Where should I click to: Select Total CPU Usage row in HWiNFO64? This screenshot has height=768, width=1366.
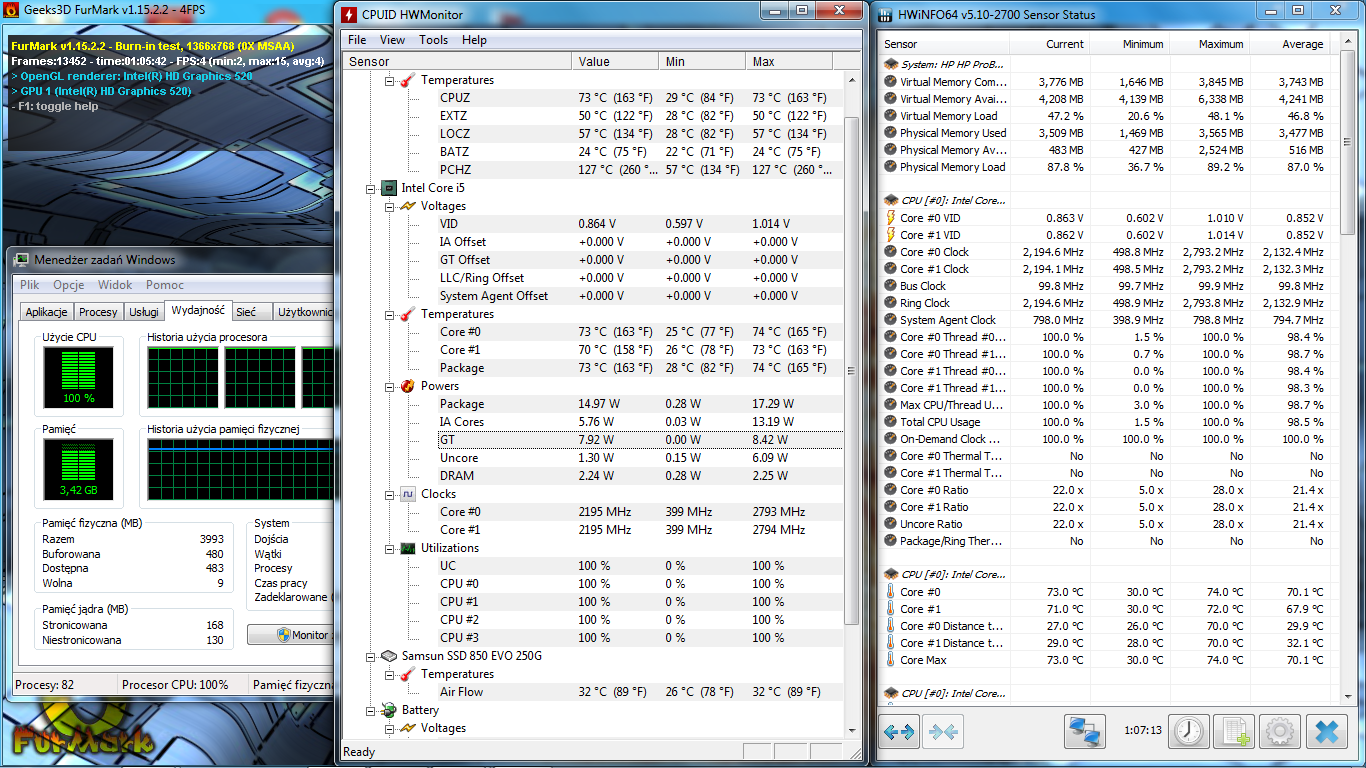coord(1106,422)
